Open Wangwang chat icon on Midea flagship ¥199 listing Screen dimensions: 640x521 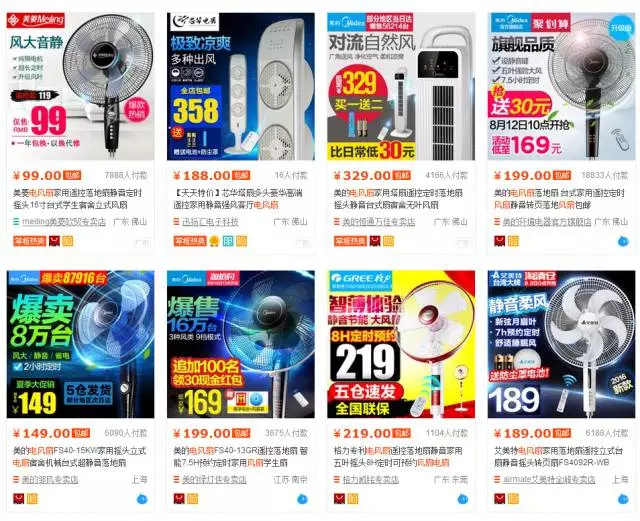pos(623,241)
